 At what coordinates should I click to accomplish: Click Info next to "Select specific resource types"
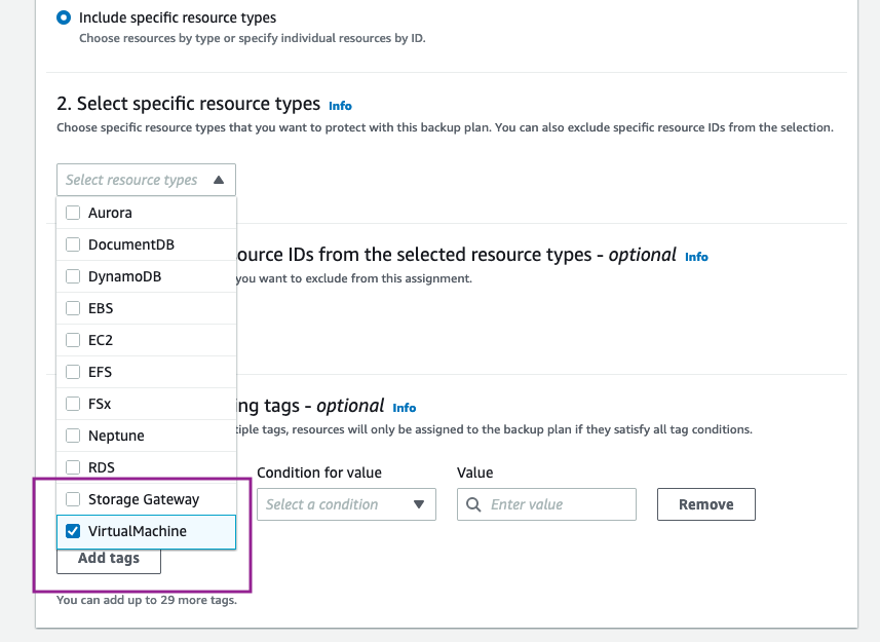(x=339, y=105)
